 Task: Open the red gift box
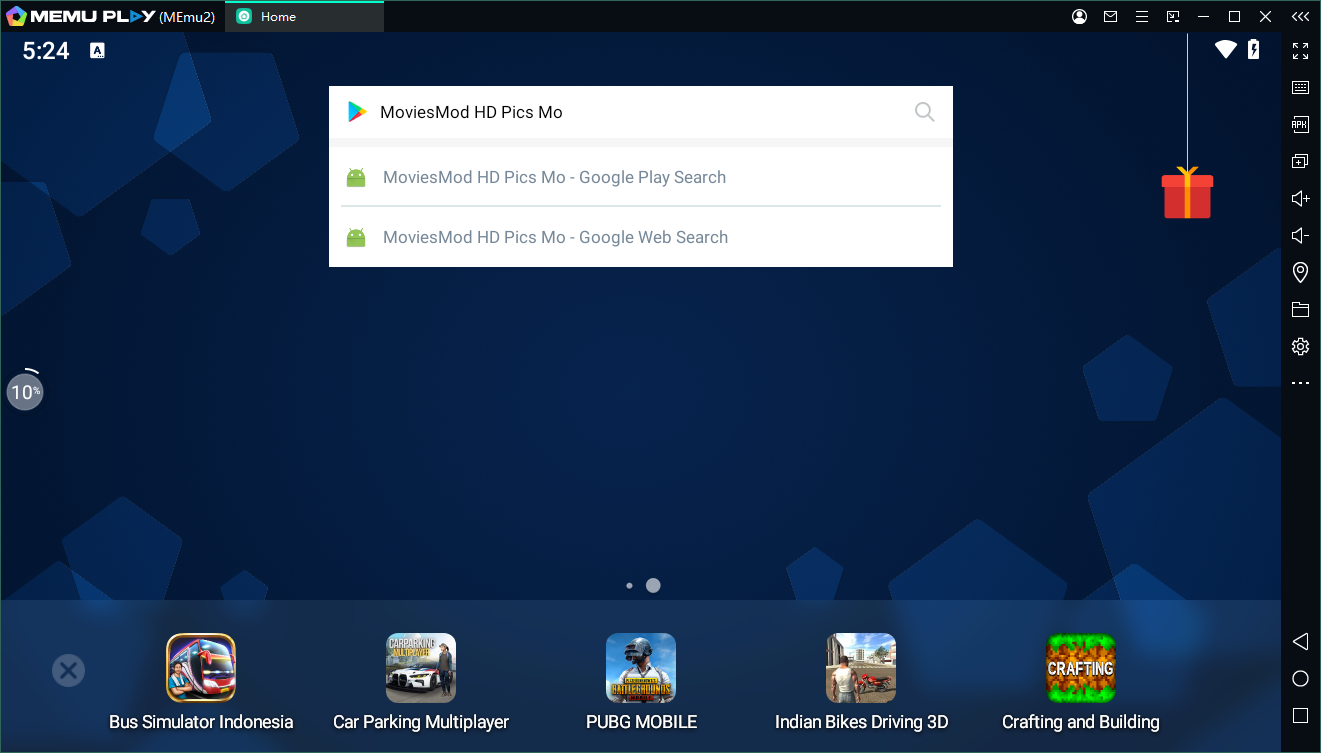pyautogui.click(x=1187, y=194)
